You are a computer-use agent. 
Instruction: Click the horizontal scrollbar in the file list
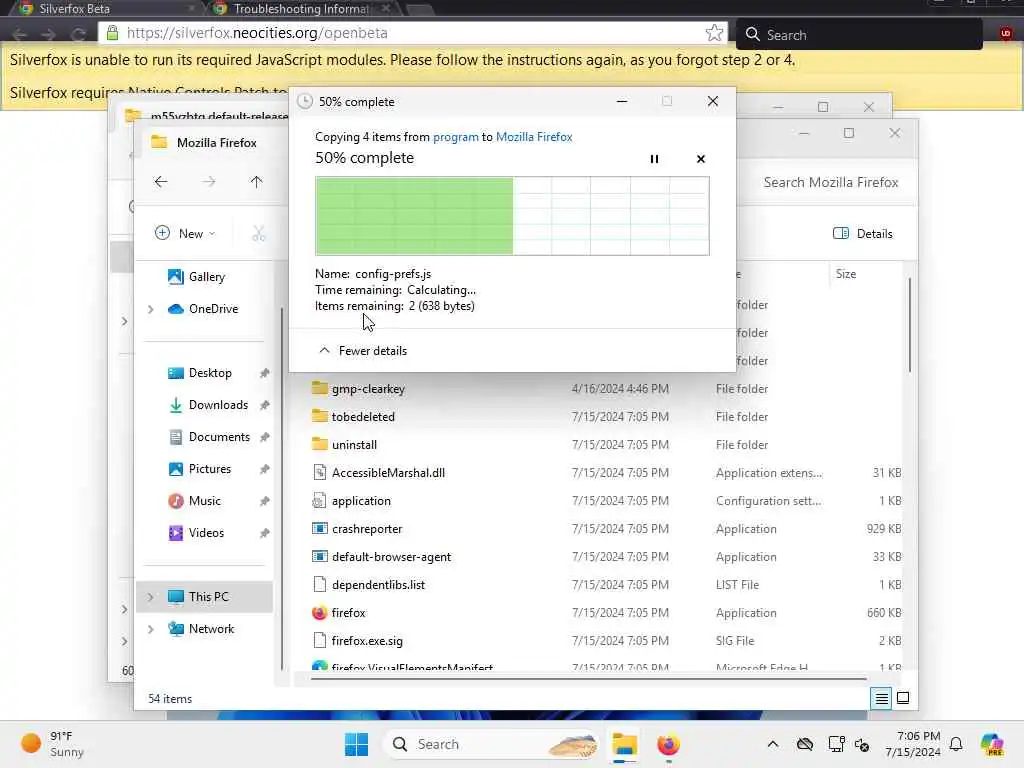pos(588,679)
